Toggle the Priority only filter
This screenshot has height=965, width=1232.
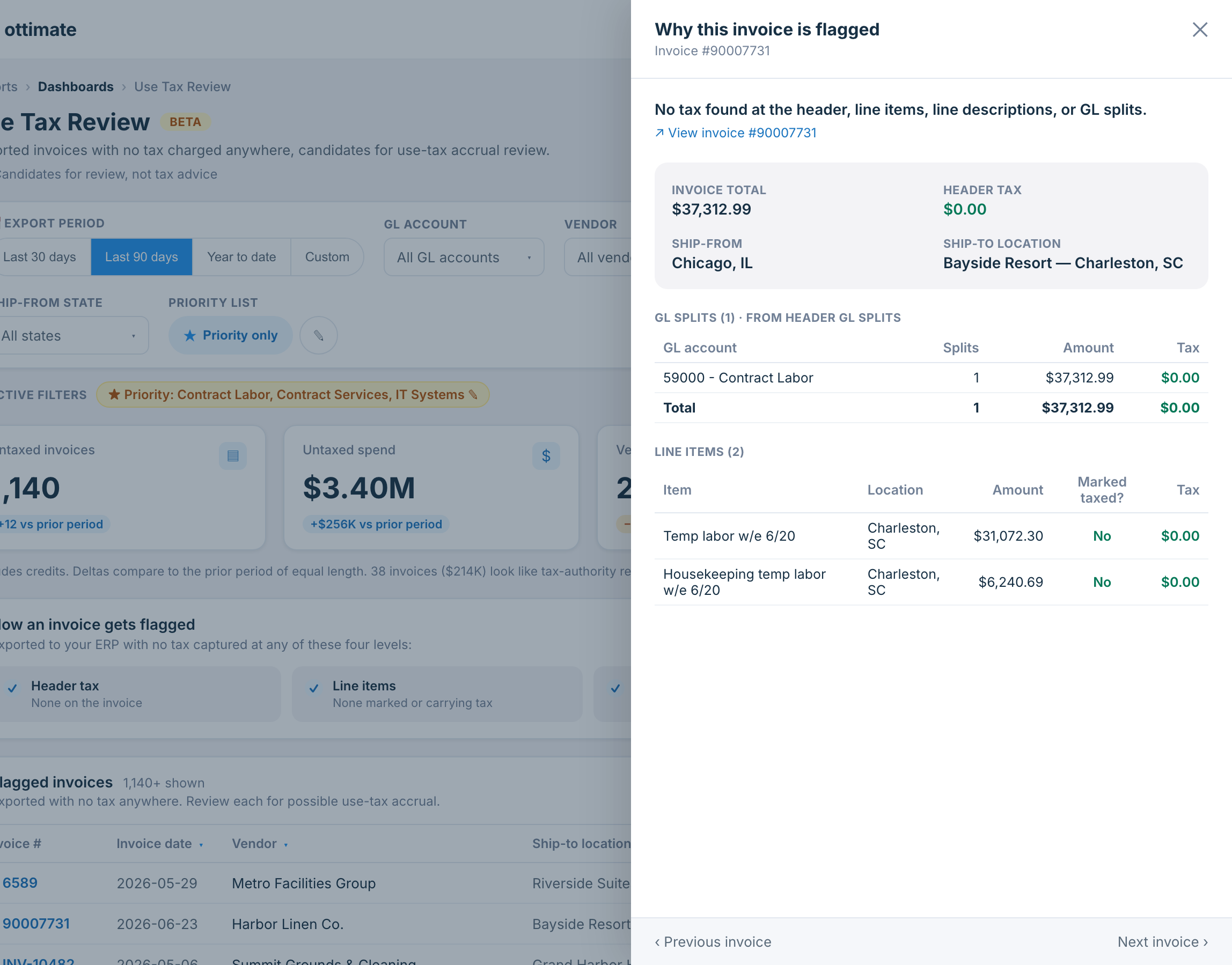(231, 336)
